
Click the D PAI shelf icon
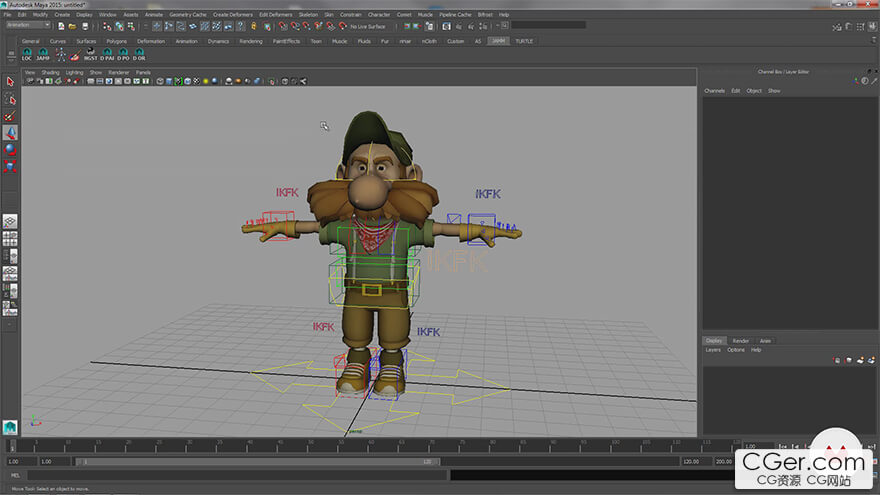pyautogui.click(x=107, y=54)
